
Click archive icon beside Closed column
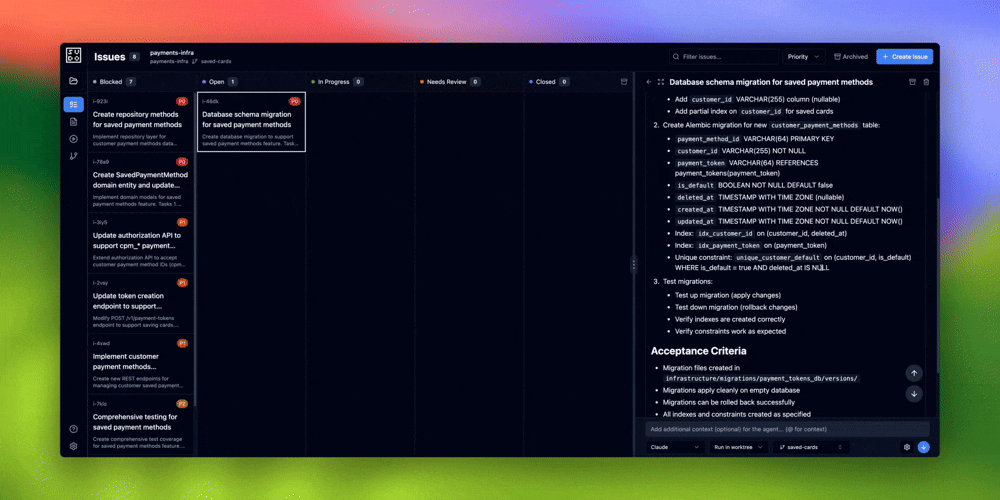tap(624, 82)
